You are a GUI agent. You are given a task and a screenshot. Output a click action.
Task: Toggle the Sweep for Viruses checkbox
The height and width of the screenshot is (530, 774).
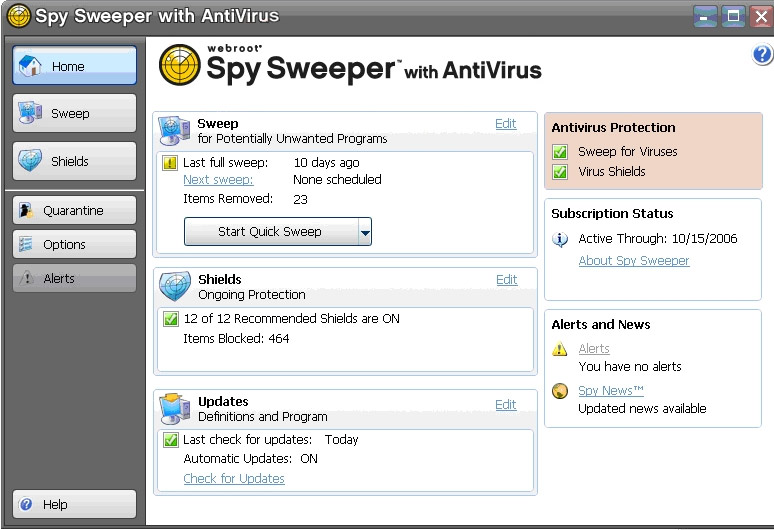pyautogui.click(x=560, y=152)
